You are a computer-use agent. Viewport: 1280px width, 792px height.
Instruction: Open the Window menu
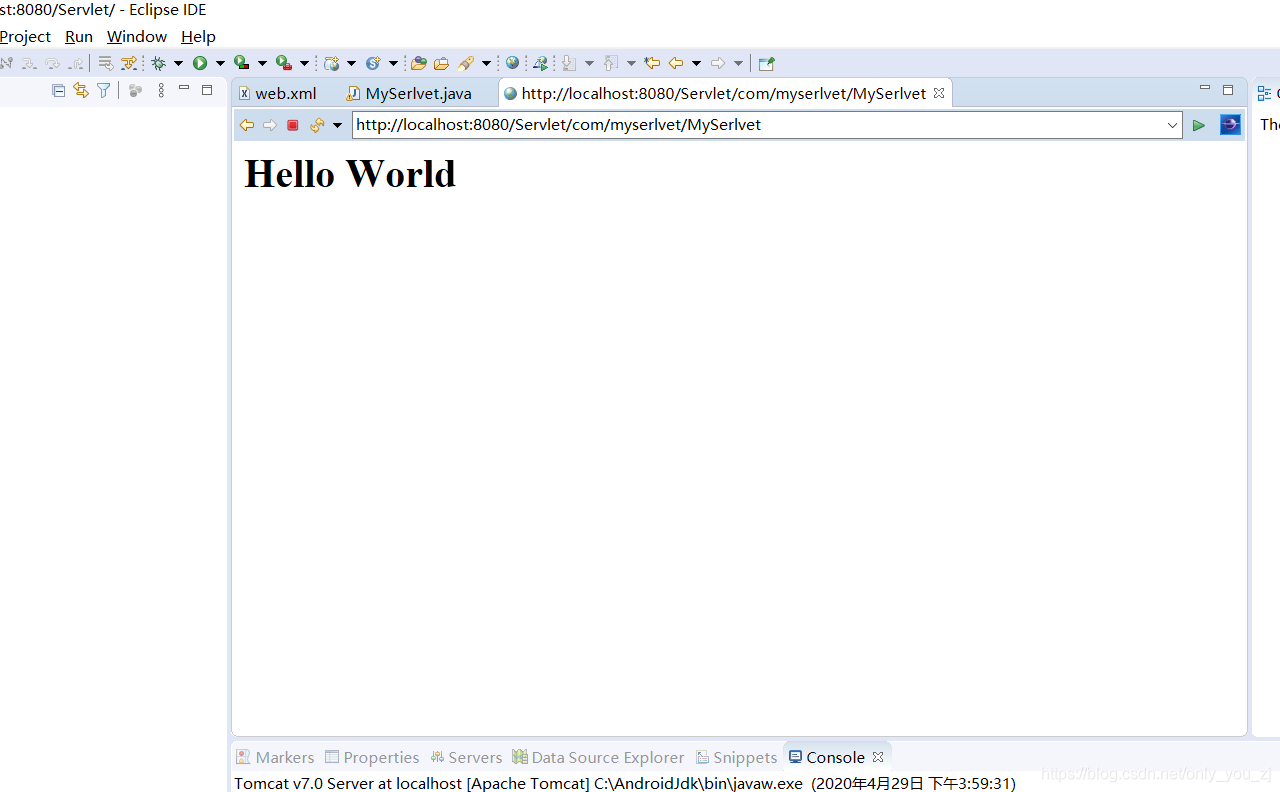click(136, 36)
